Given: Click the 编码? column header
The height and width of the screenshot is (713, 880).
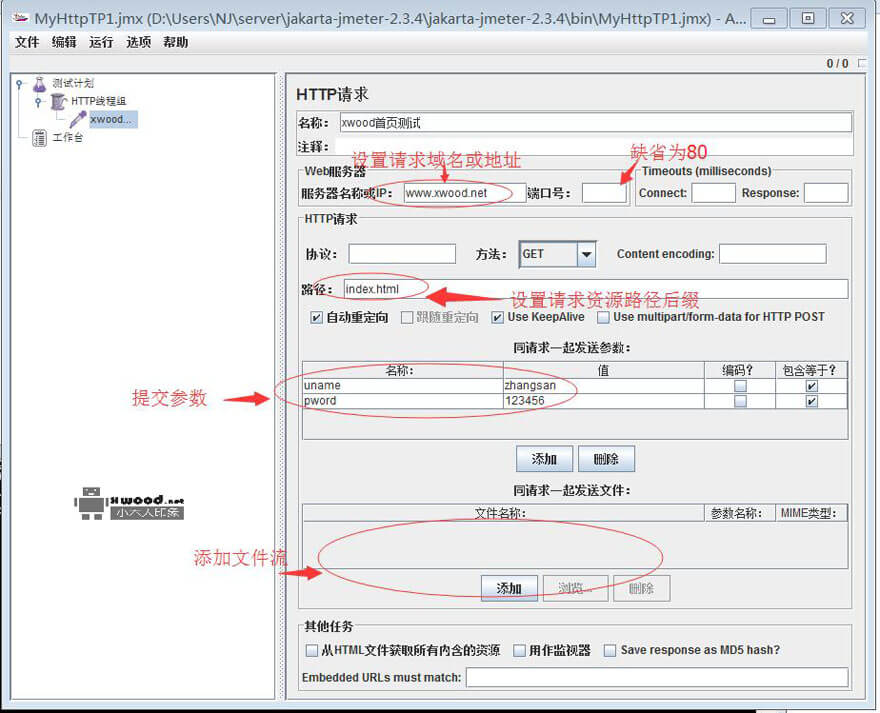Looking at the screenshot, I should pyautogui.click(x=740, y=371).
